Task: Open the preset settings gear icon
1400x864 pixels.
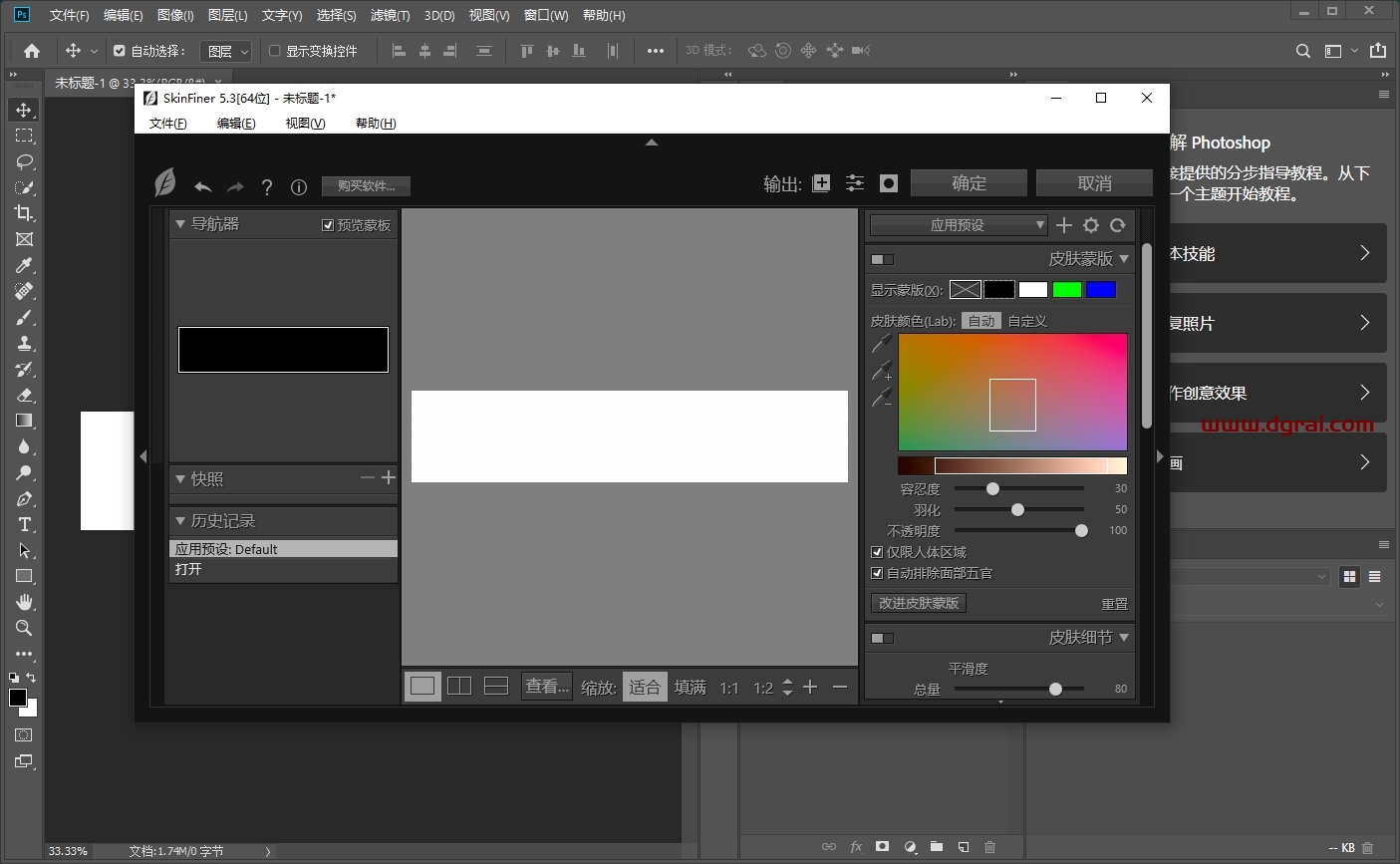Action: (1091, 225)
